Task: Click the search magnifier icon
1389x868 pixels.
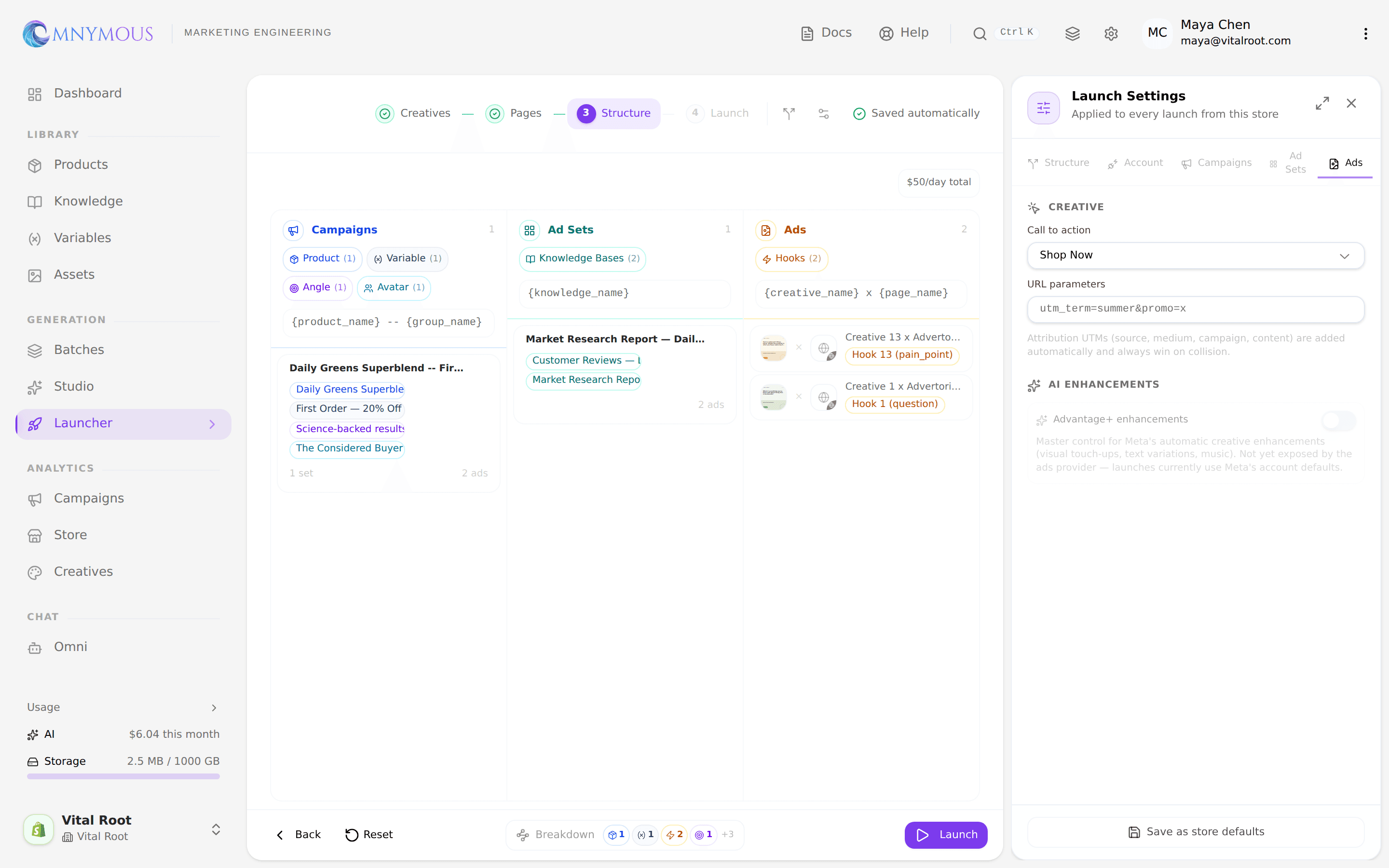Action: 980,34
